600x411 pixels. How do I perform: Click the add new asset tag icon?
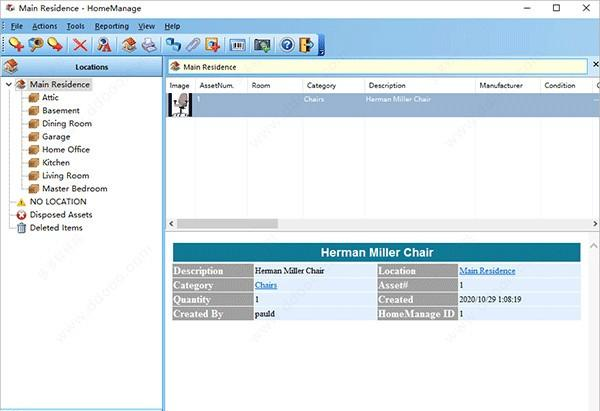click(x=16, y=45)
